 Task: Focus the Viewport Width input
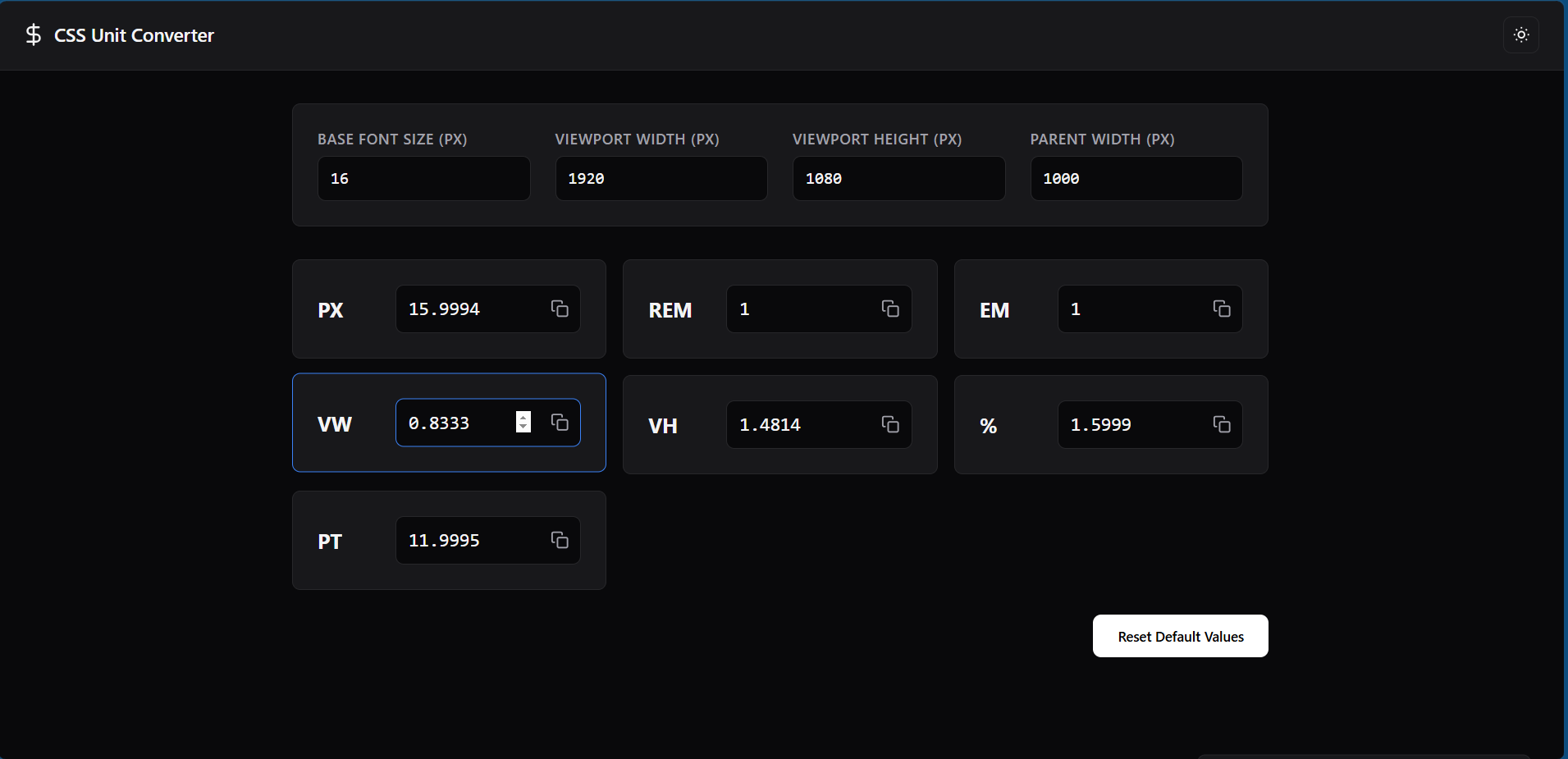point(661,178)
